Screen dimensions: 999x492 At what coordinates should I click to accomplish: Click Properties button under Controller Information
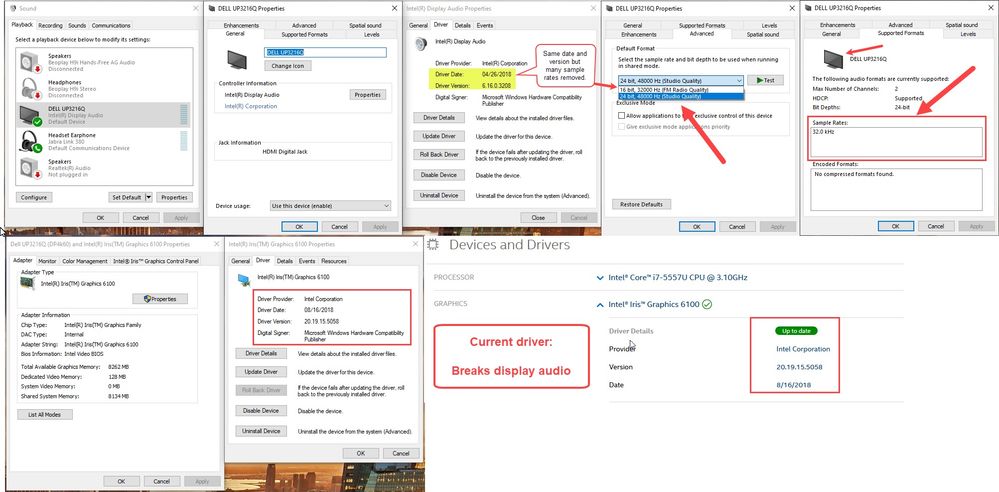pos(368,94)
